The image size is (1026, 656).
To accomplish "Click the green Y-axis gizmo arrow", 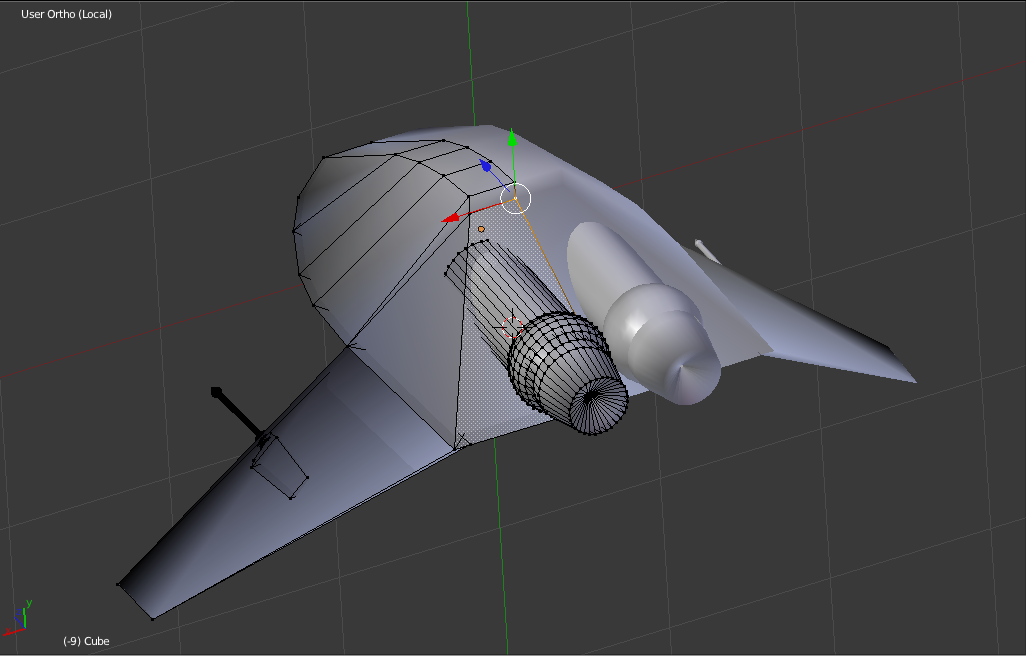I will click(513, 140).
